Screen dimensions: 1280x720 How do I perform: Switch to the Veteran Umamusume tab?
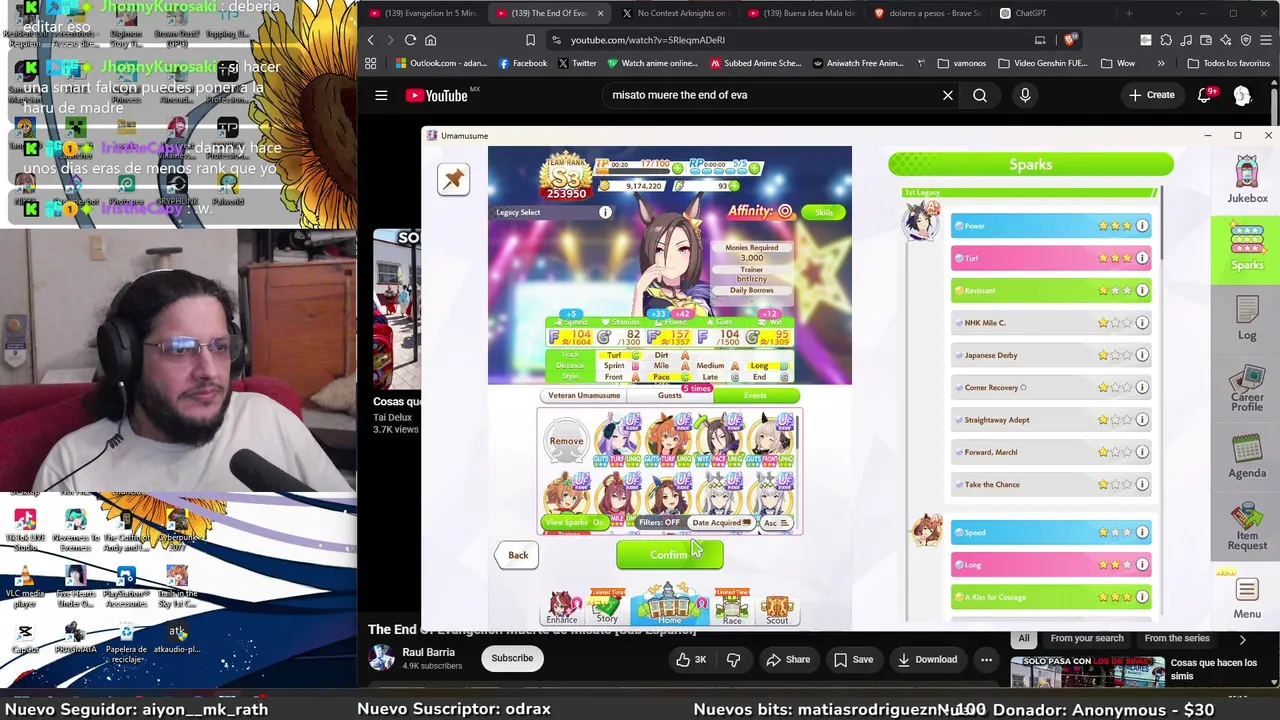point(584,396)
